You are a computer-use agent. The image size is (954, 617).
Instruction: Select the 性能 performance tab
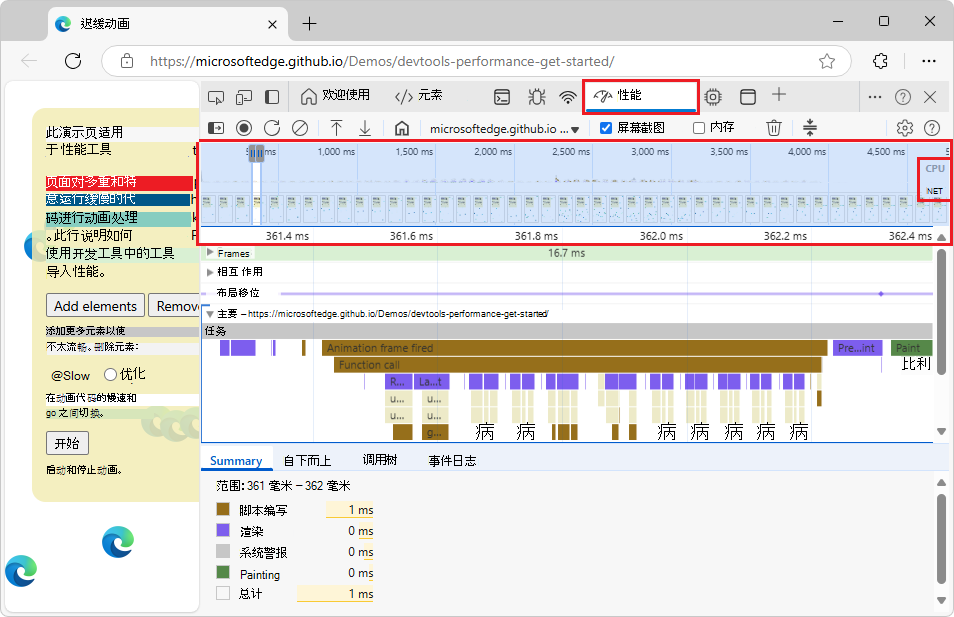(640, 96)
